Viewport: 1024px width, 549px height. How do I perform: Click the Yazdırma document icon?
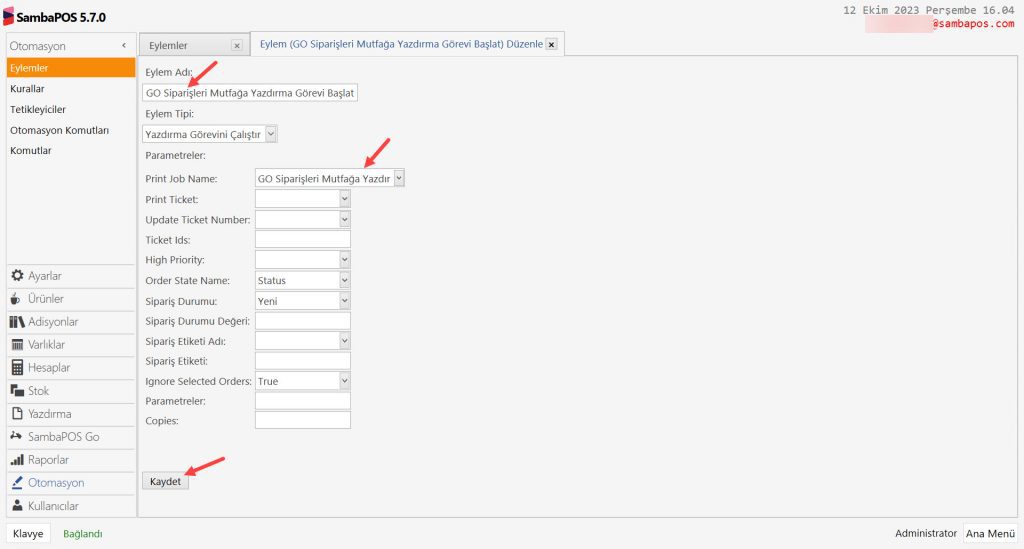click(18, 413)
